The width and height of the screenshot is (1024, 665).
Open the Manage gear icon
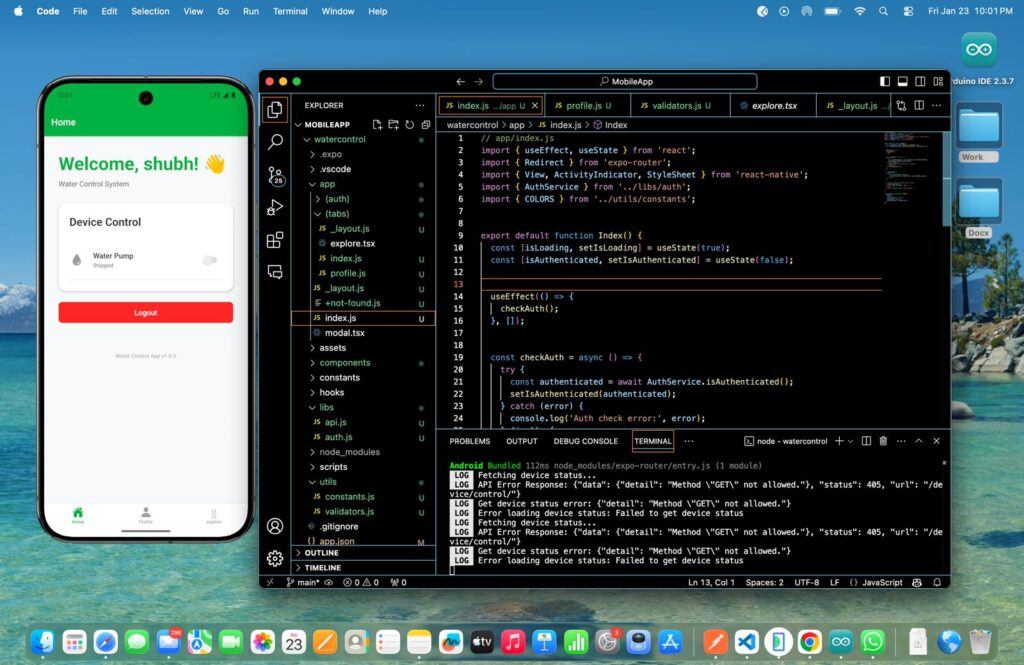pyautogui.click(x=275, y=558)
